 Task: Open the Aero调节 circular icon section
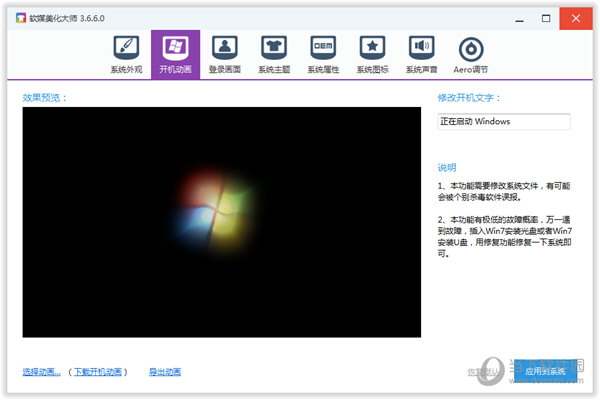click(471, 55)
